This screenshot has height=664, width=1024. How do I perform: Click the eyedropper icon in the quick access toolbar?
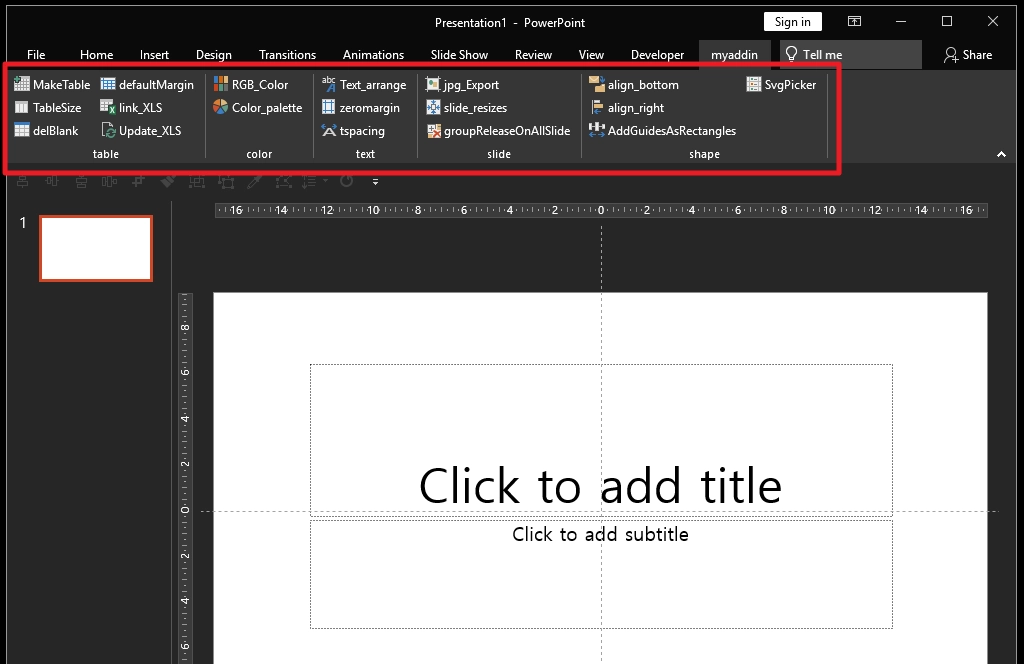tap(255, 182)
